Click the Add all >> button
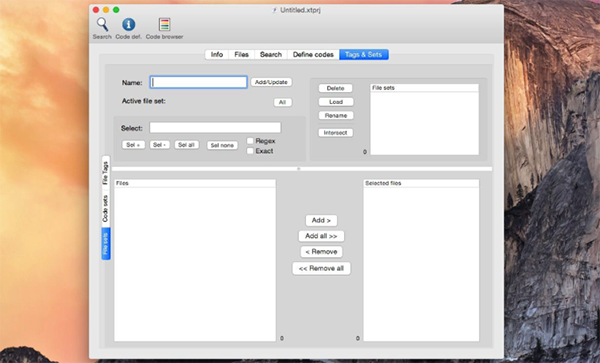 (x=321, y=236)
